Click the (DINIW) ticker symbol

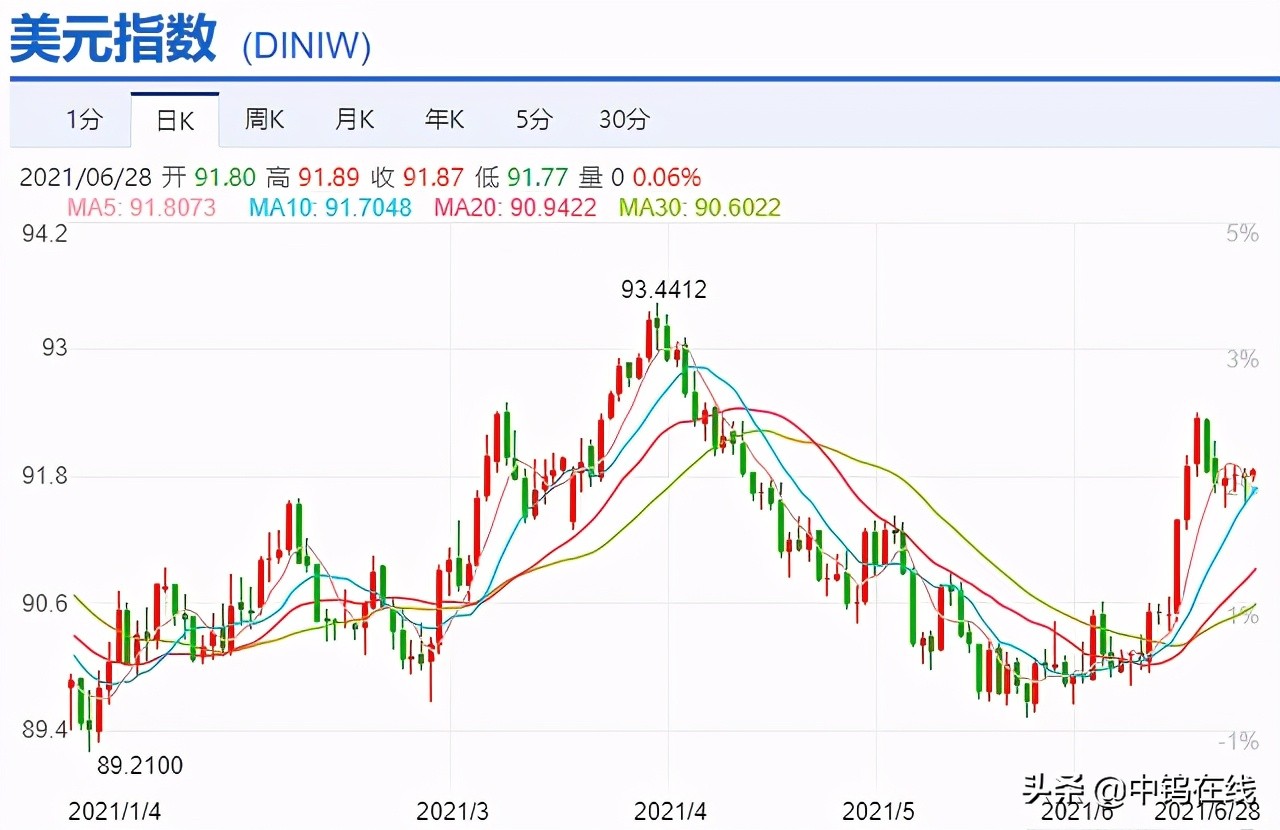pos(307,46)
